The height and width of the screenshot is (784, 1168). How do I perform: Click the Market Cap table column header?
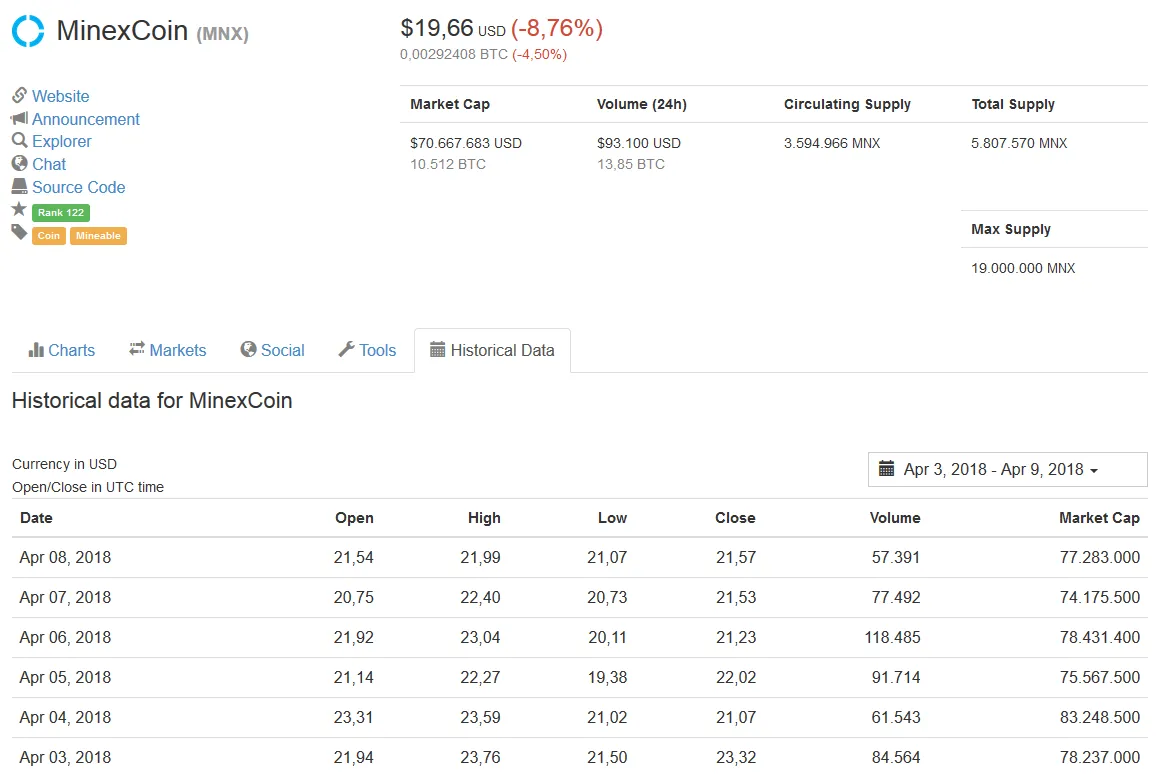click(x=1099, y=518)
